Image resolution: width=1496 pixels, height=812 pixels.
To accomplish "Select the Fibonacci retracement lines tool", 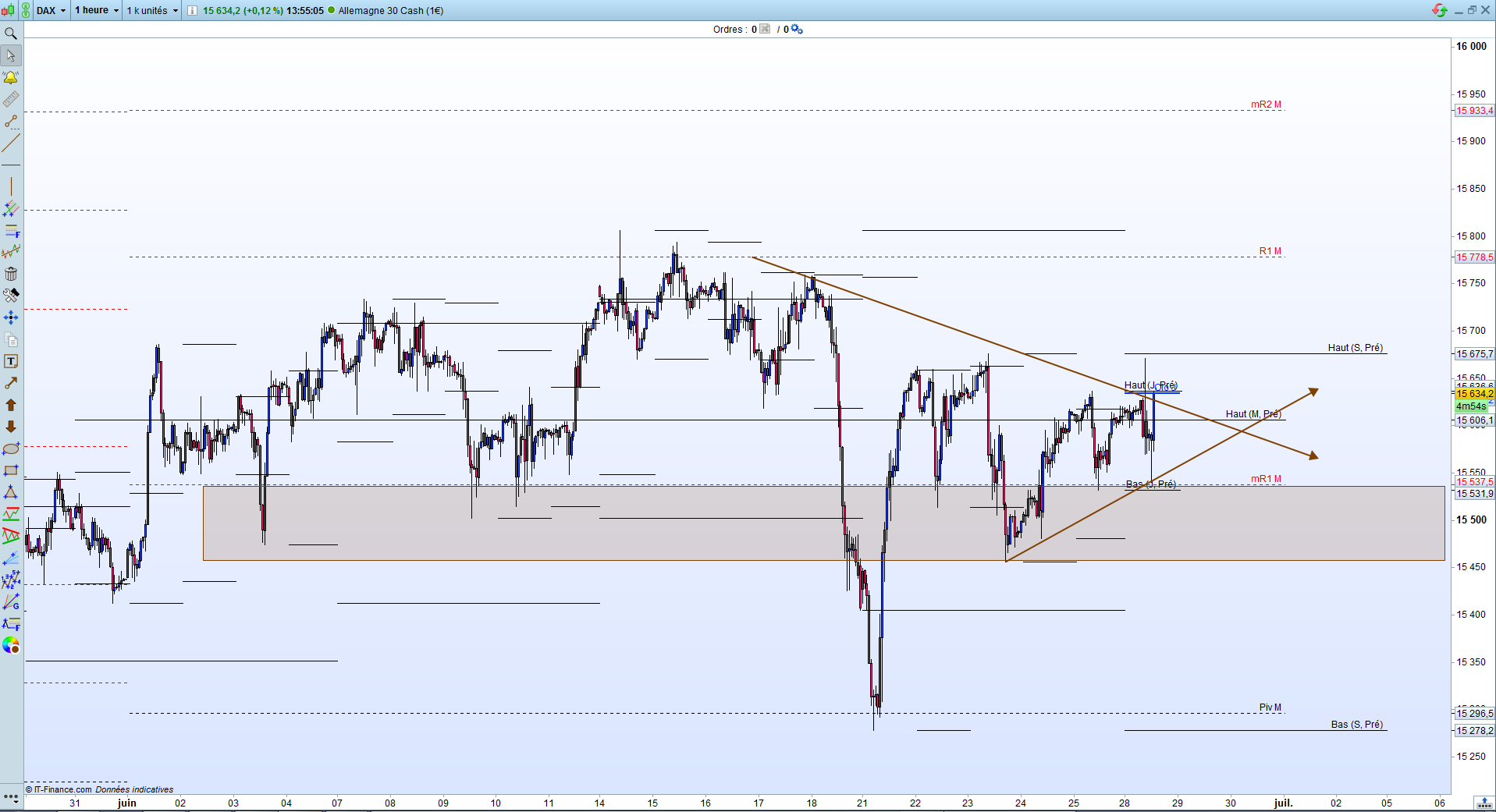I will (x=11, y=230).
